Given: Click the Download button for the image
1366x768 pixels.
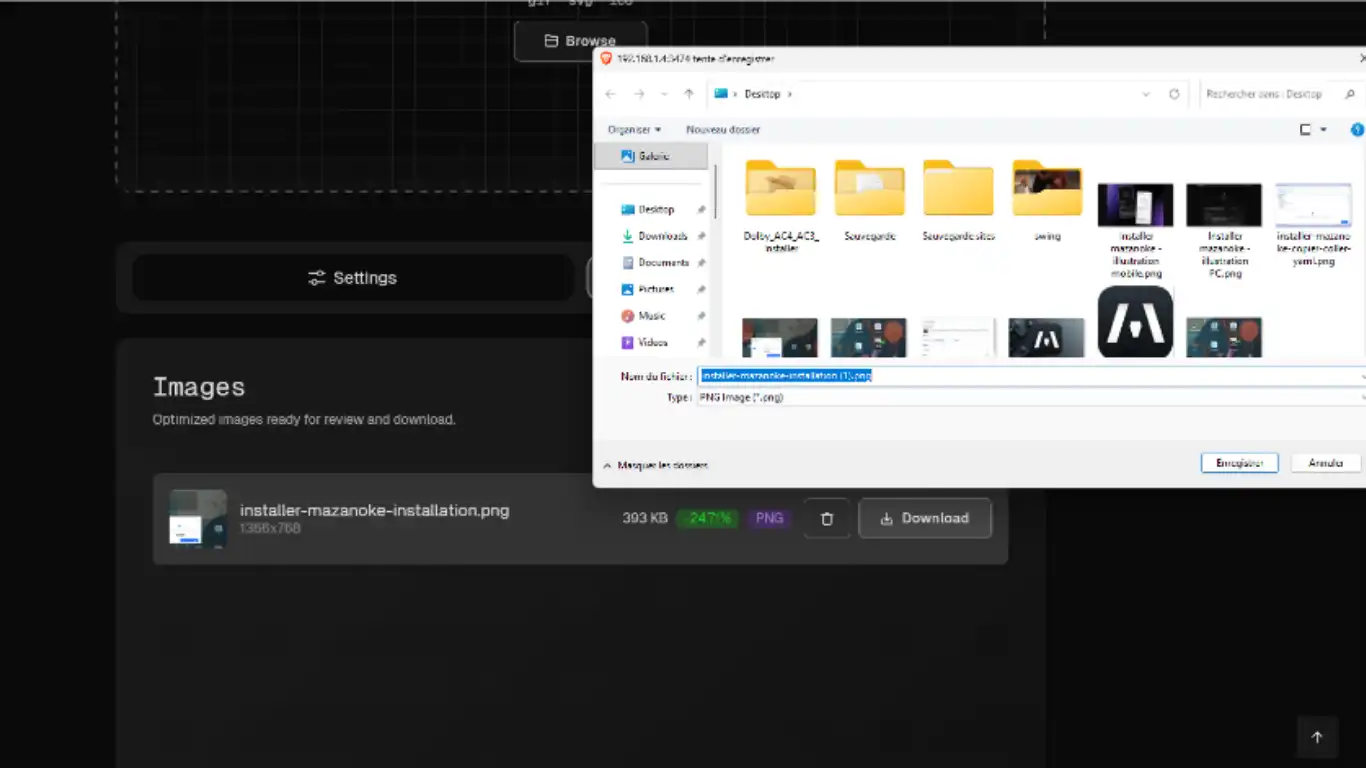Looking at the screenshot, I should click(x=924, y=518).
